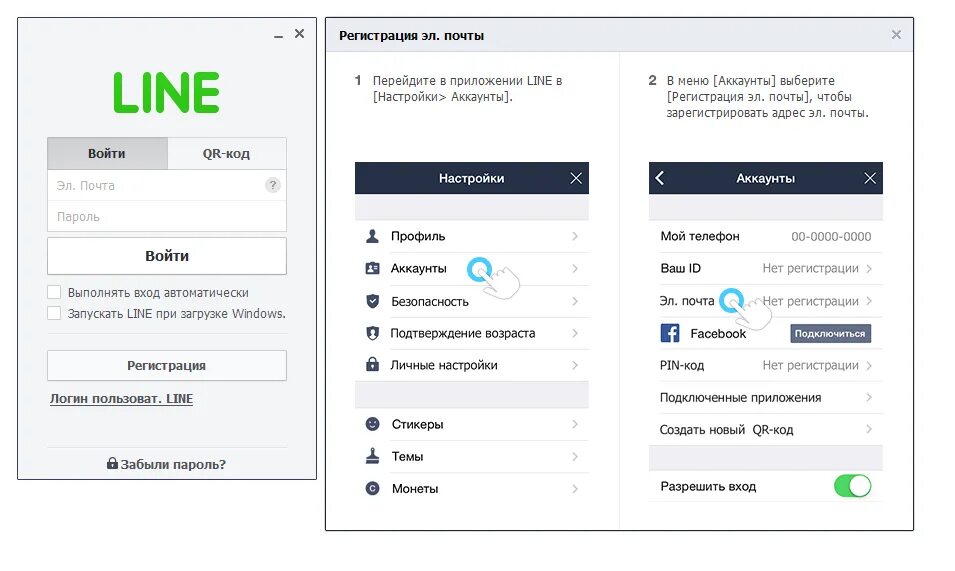Expand the Безопасность row chevron

[x=575, y=301]
